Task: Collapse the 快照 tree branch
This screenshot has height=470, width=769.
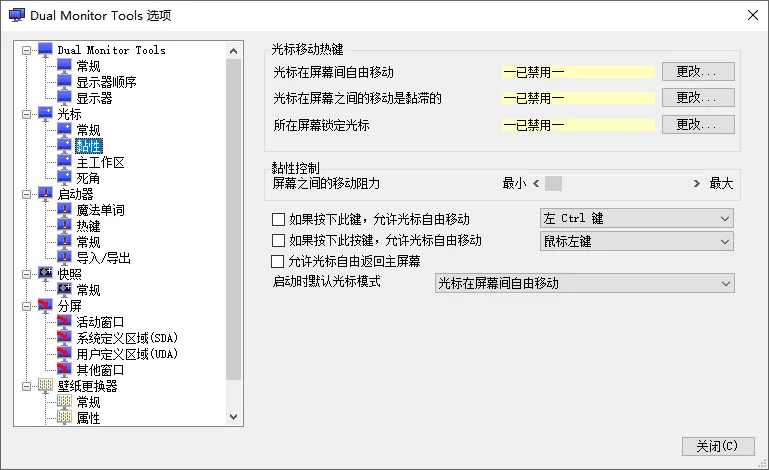Action: pos(26,274)
